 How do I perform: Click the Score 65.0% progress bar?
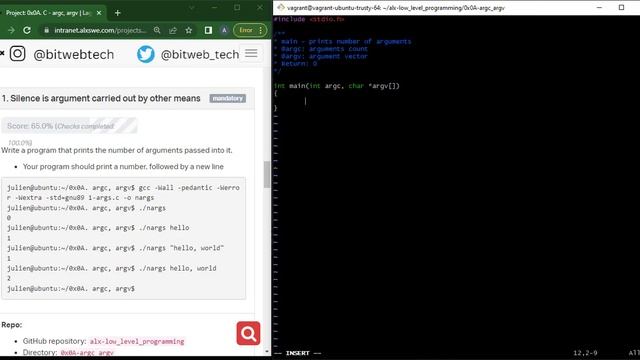pos(69,126)
